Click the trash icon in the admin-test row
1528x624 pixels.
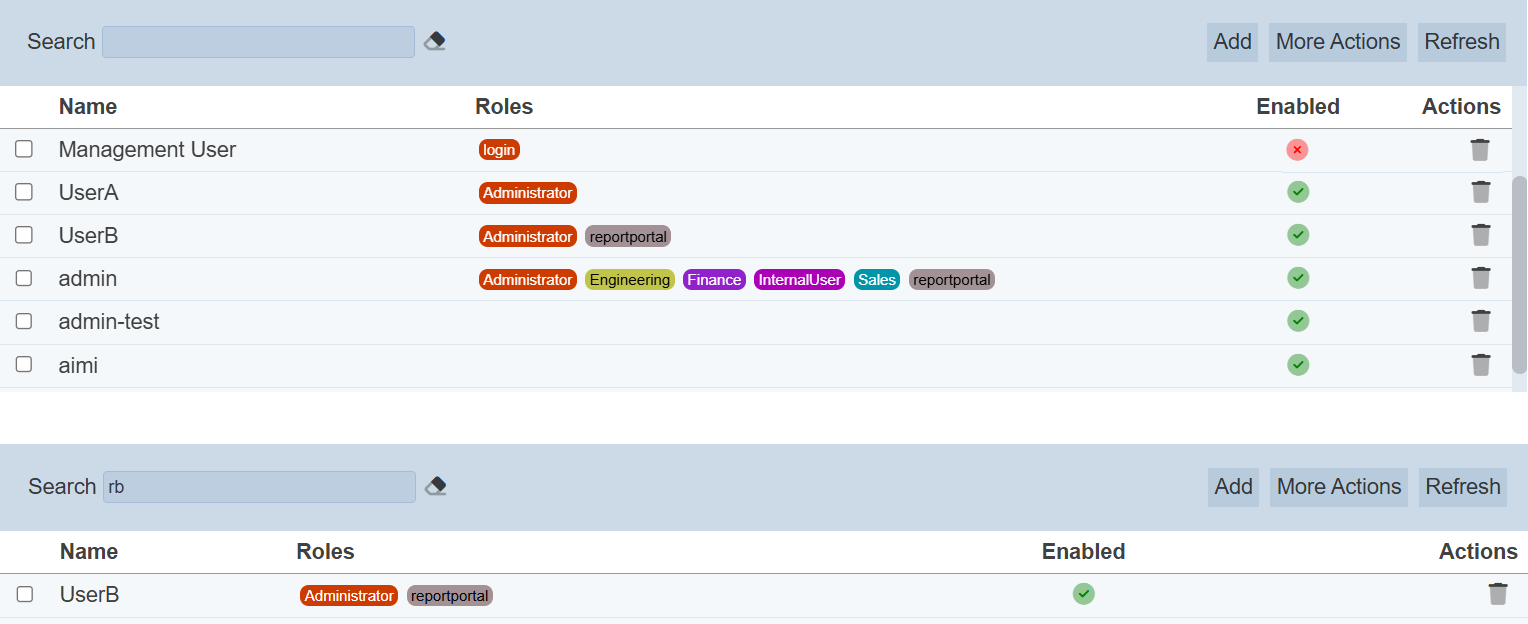click(1481, 321)
